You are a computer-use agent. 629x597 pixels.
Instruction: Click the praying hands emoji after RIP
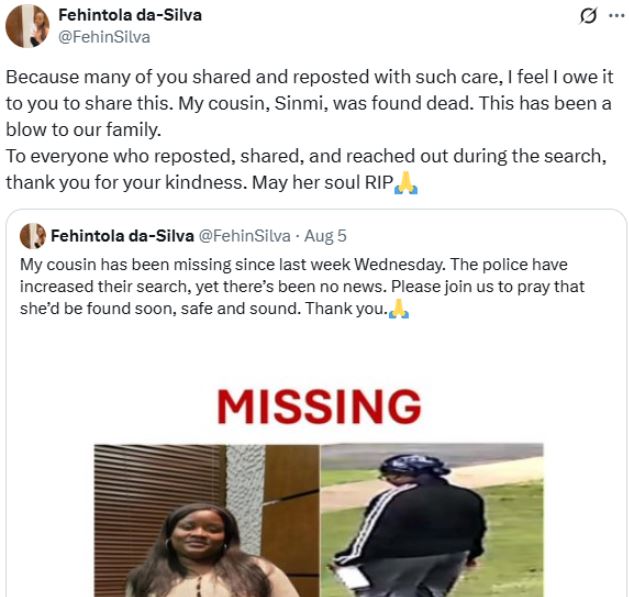click(x=406, y=183)
